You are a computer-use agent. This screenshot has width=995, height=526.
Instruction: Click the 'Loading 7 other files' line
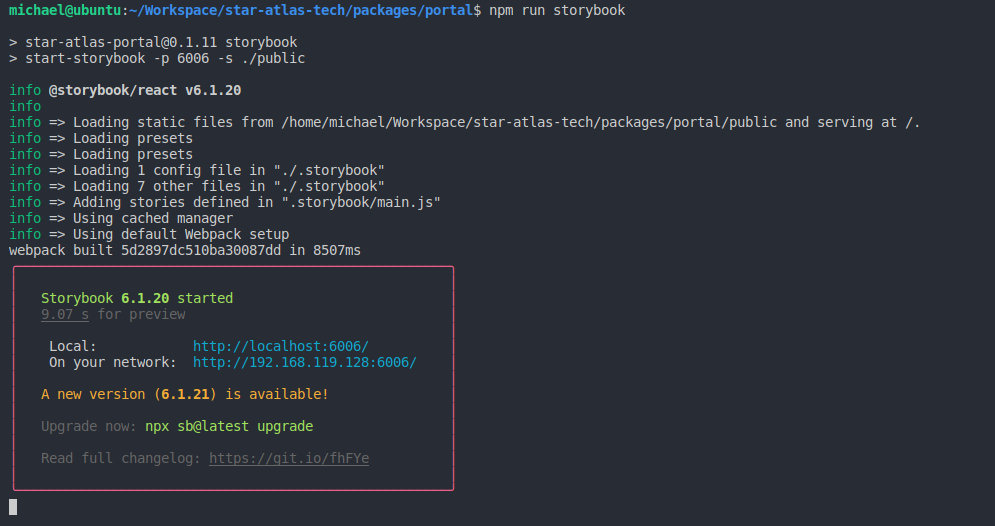tap(197, 186)
